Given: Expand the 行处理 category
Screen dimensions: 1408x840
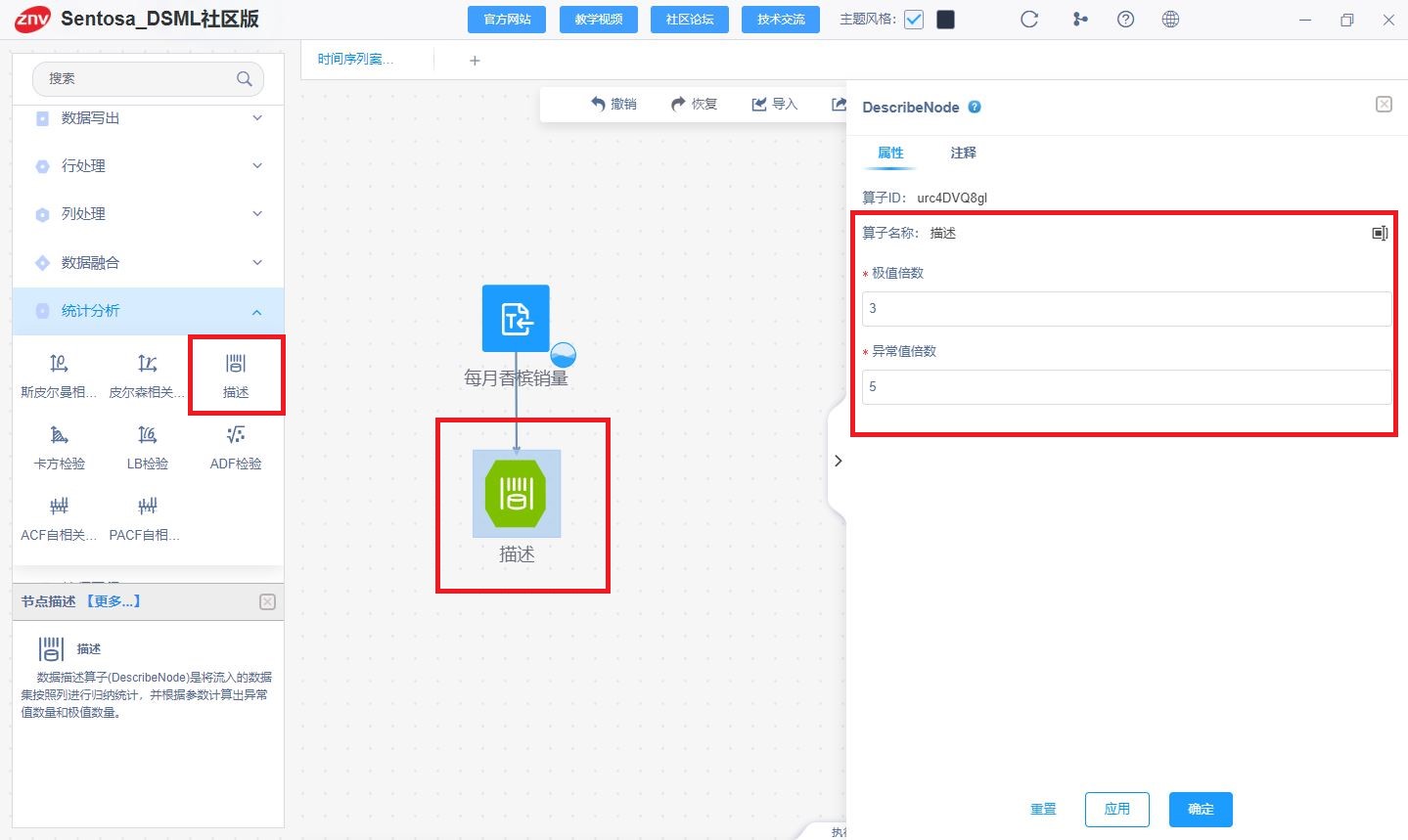Looking at the screenshot, I should coord(149,166).
